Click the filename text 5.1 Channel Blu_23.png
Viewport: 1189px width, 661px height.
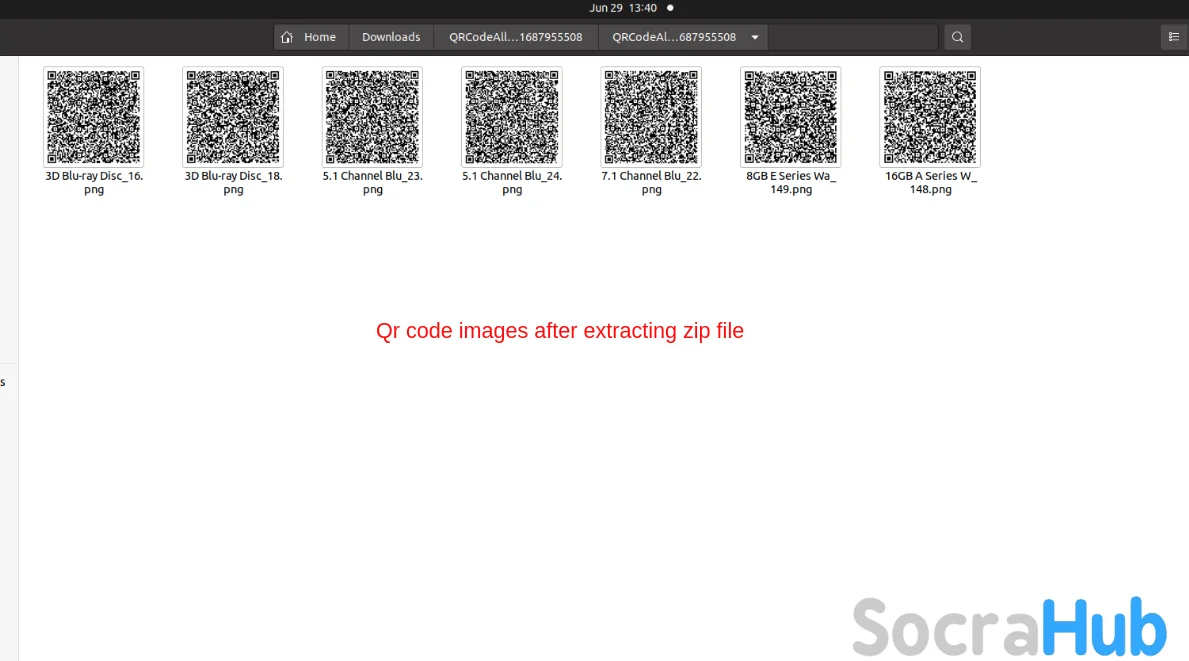[x=372, y=182]
